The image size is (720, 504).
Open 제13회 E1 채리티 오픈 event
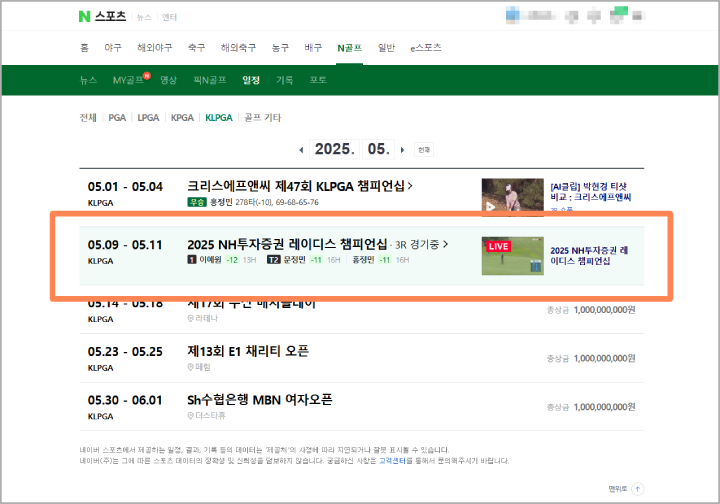248,352
